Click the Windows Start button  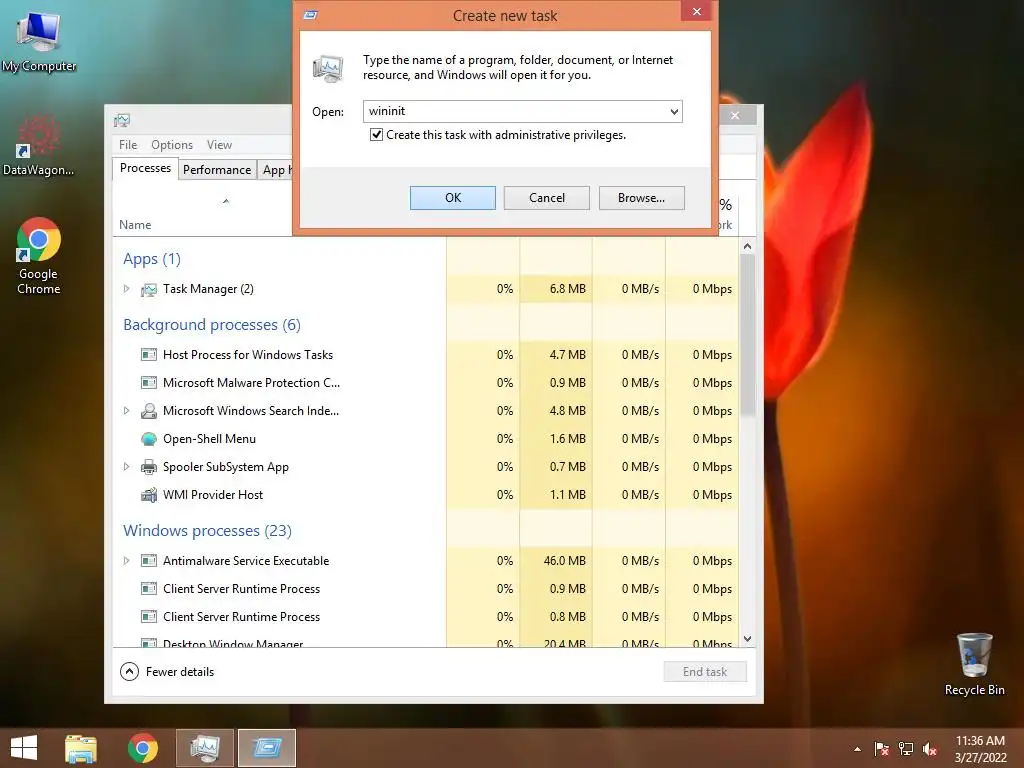(24, 748)
